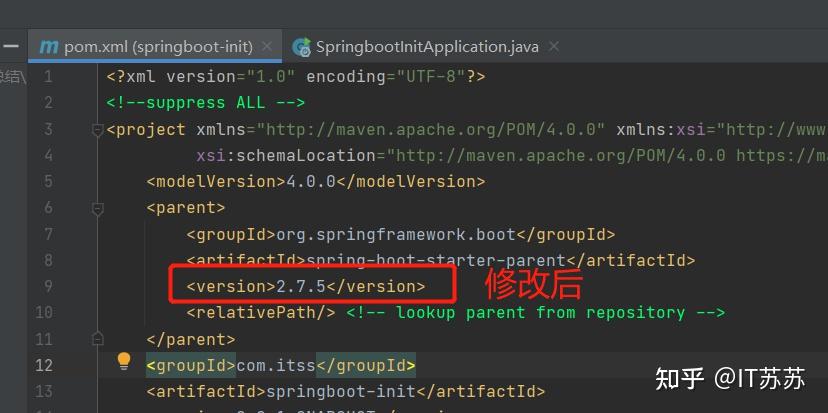Viewport: 828px width, 413px height.
Task: Click the Java class icon on SpringbootInitApplication tab
Action: point(300,47)
